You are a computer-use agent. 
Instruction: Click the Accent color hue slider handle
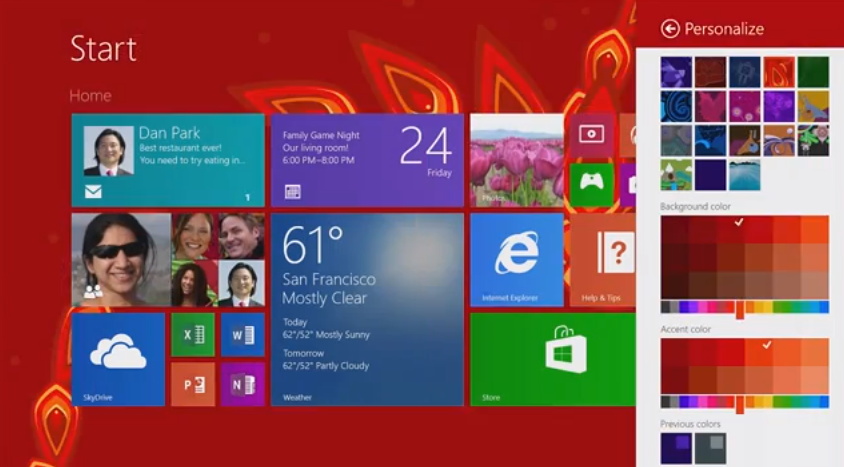(740, 404)
